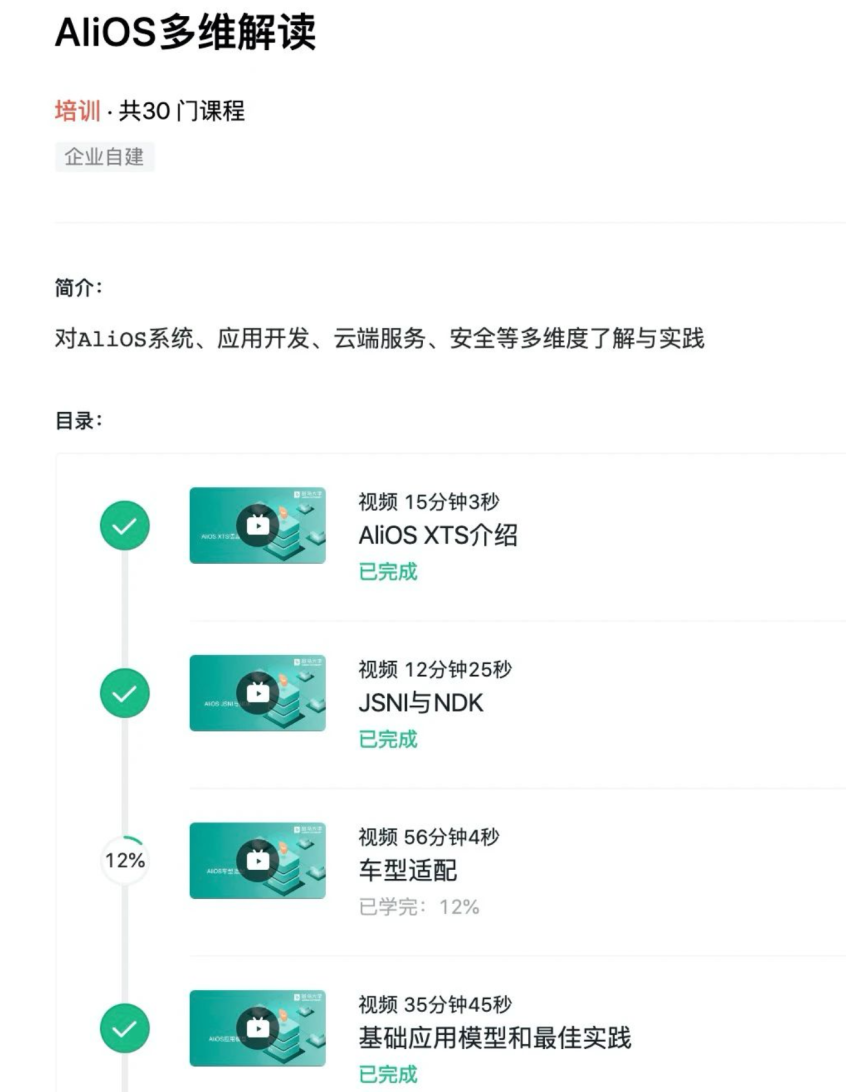Play the JSNI与NDK video thumbnail
The image size is (846, 1092).
click(257, 693)
